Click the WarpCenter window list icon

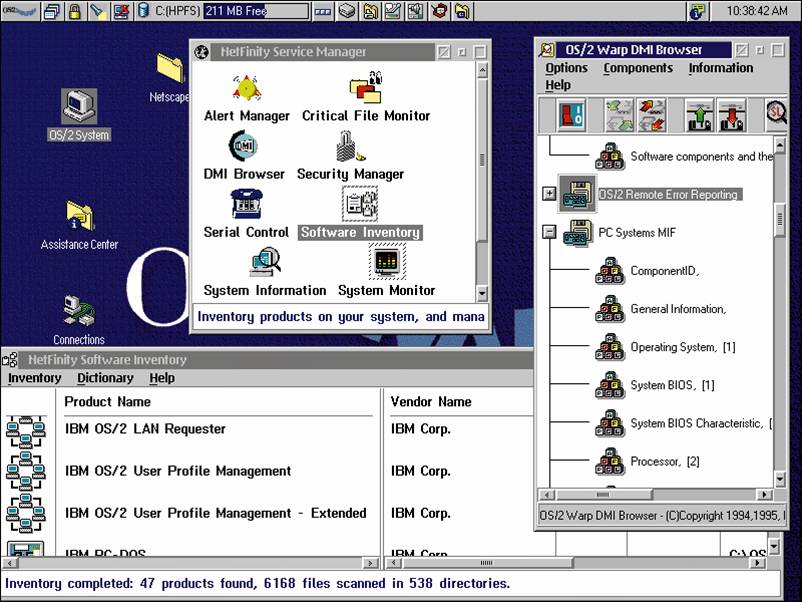point(52,11)
